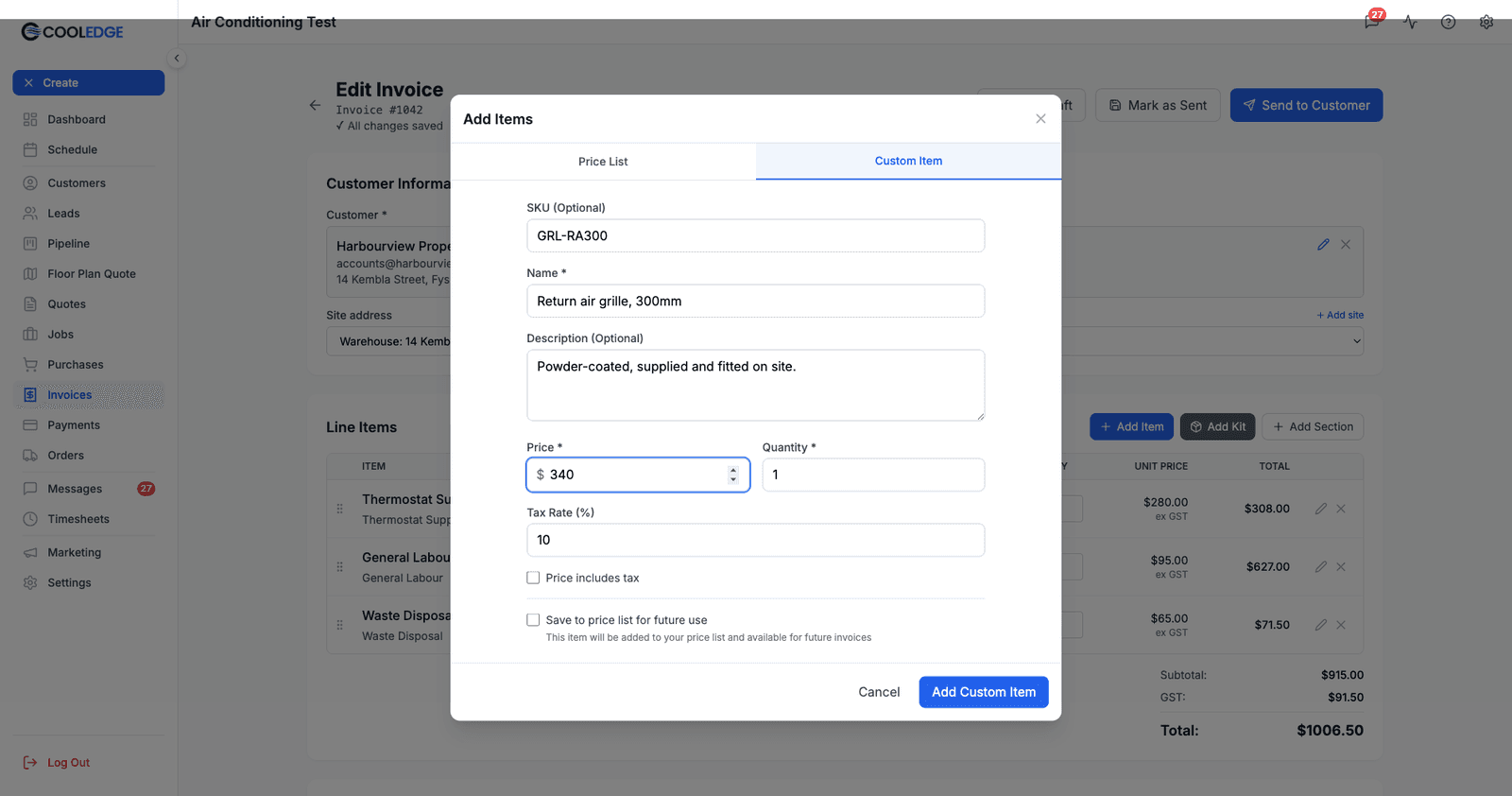Screen dimensions: 1512x796
Task: Click the Add Section button
Action: (x=1313, y=427)
